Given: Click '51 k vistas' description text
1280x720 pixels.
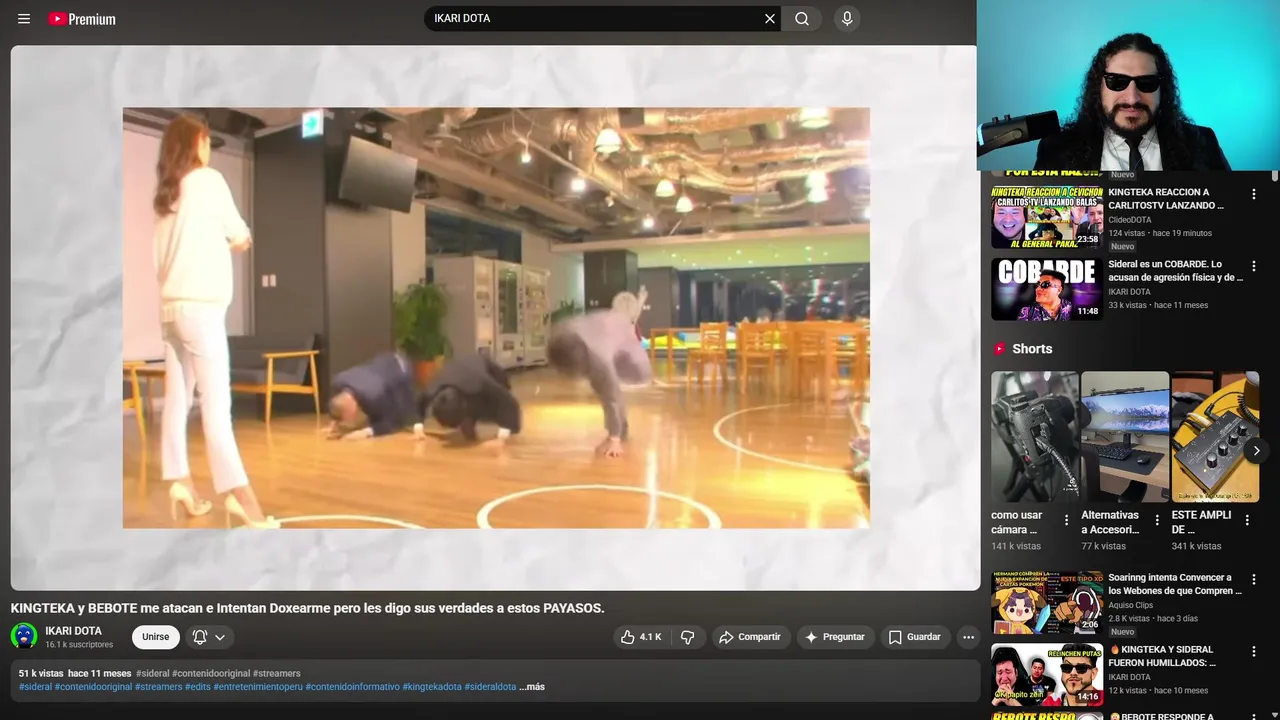Looking at the screenshot, I should click(x=41, y=674).
